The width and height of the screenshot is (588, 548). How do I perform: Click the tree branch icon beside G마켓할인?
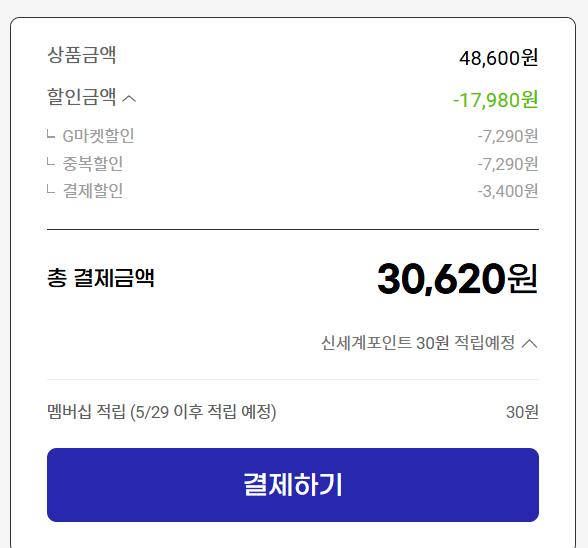point(51,134)
